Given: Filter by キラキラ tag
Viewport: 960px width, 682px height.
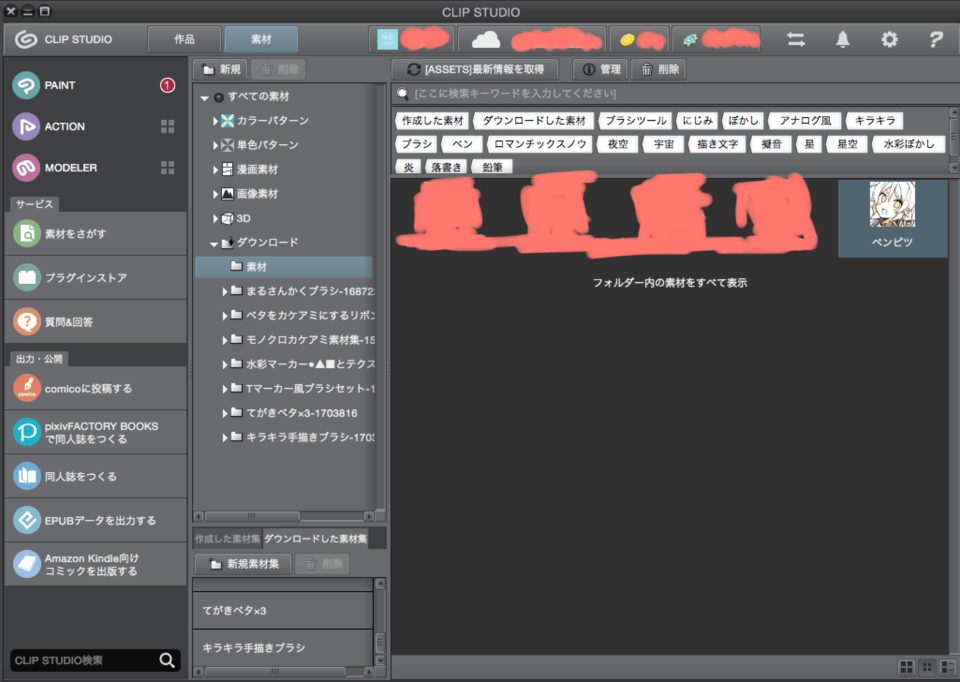Looking at the screenshot, I should tap(875, 121).
